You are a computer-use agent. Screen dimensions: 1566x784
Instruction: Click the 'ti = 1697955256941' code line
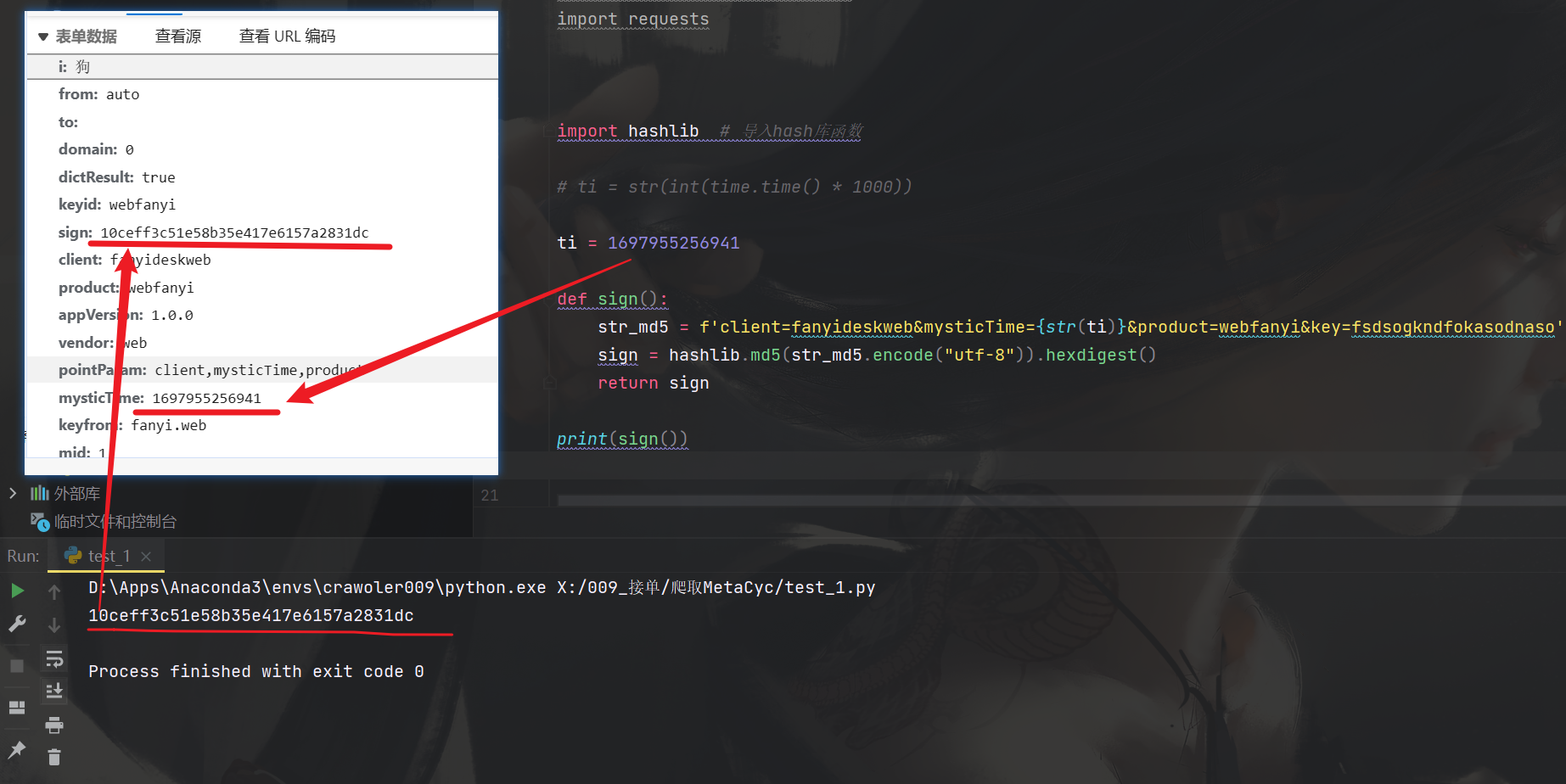click(x=648, y=243)
